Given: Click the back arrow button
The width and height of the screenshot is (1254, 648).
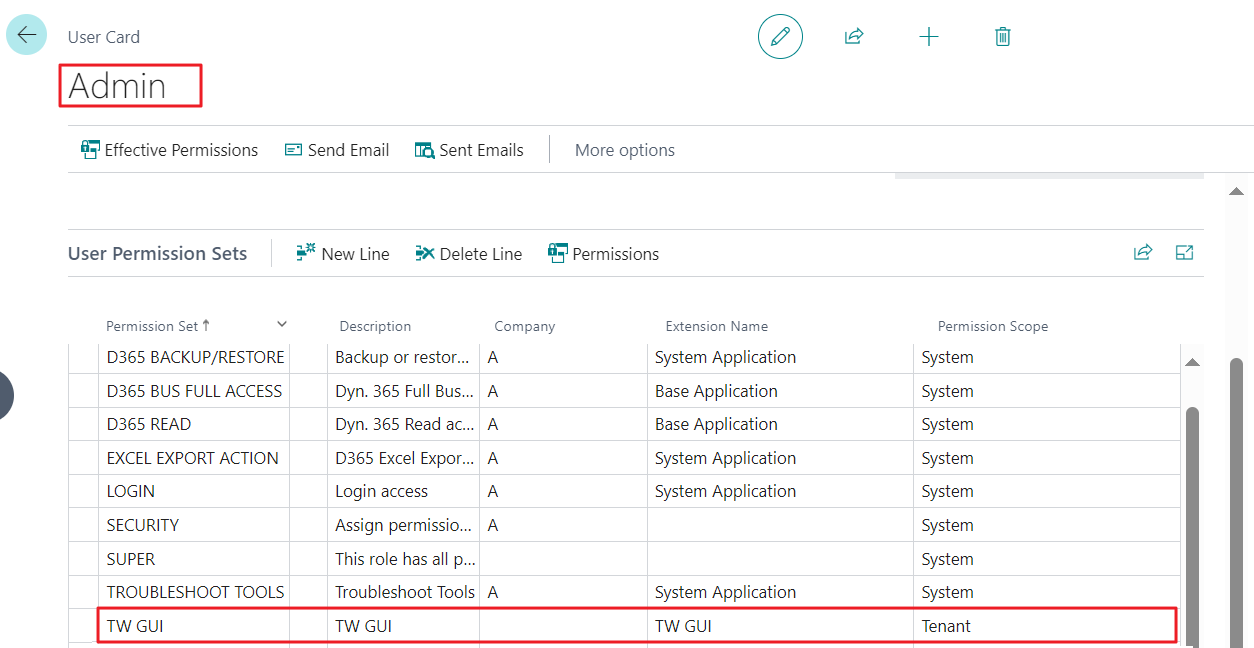Looking at the screenshot, I should 26,35.
